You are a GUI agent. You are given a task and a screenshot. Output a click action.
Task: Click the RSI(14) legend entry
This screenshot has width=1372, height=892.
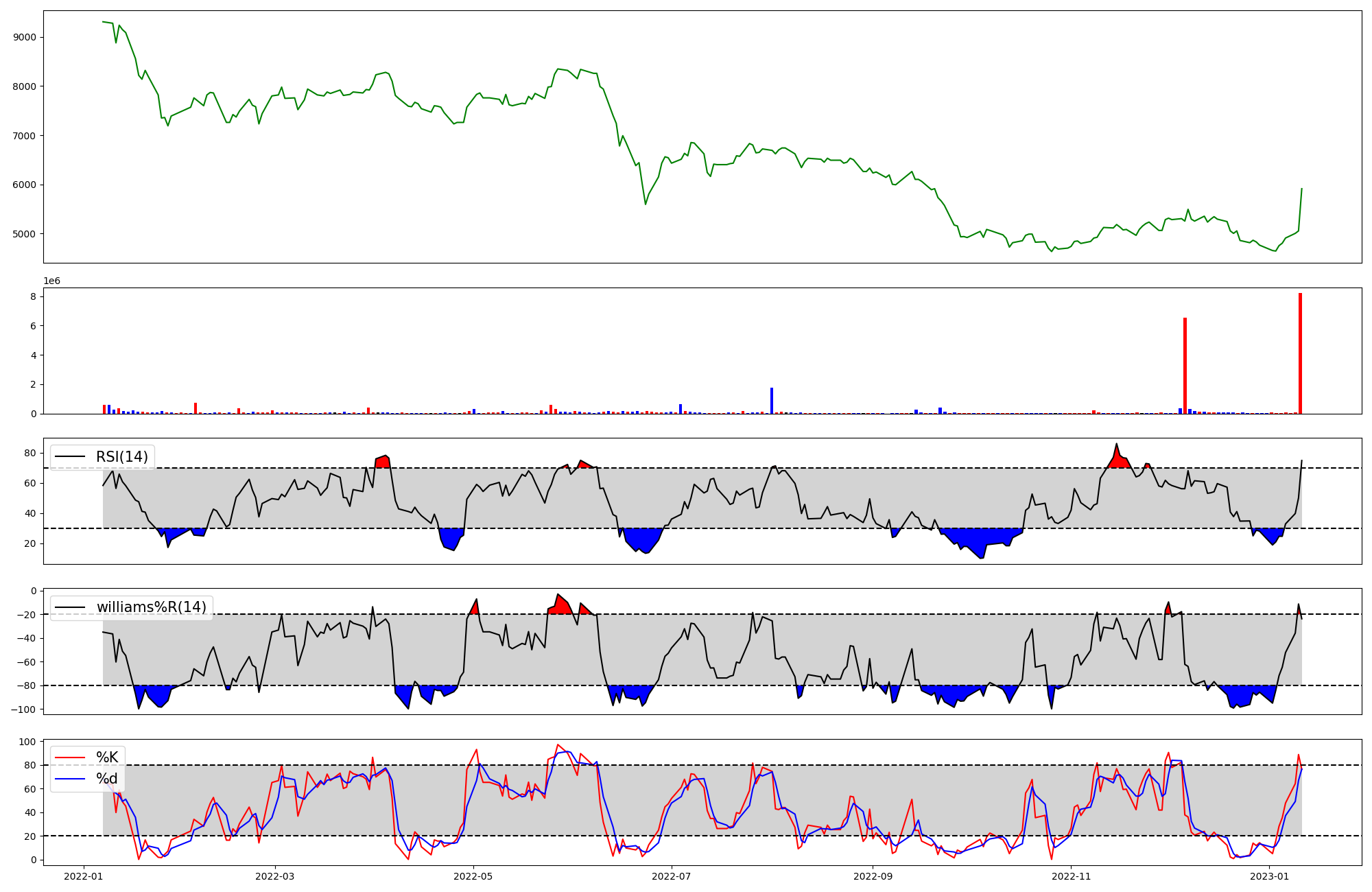click(121, 457)
